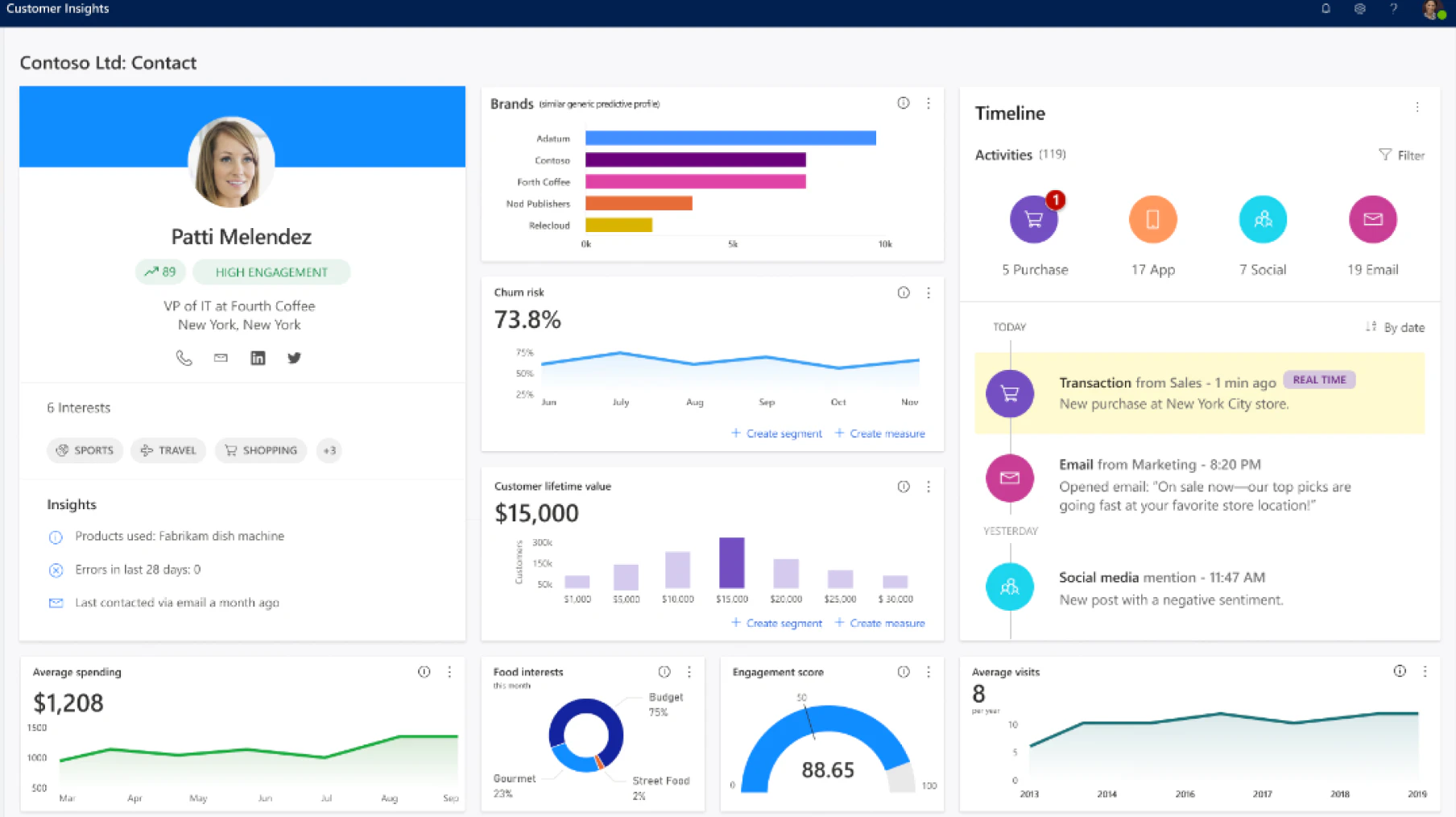
Task: Create measure from Churn risk card
Action: (879, 433)
